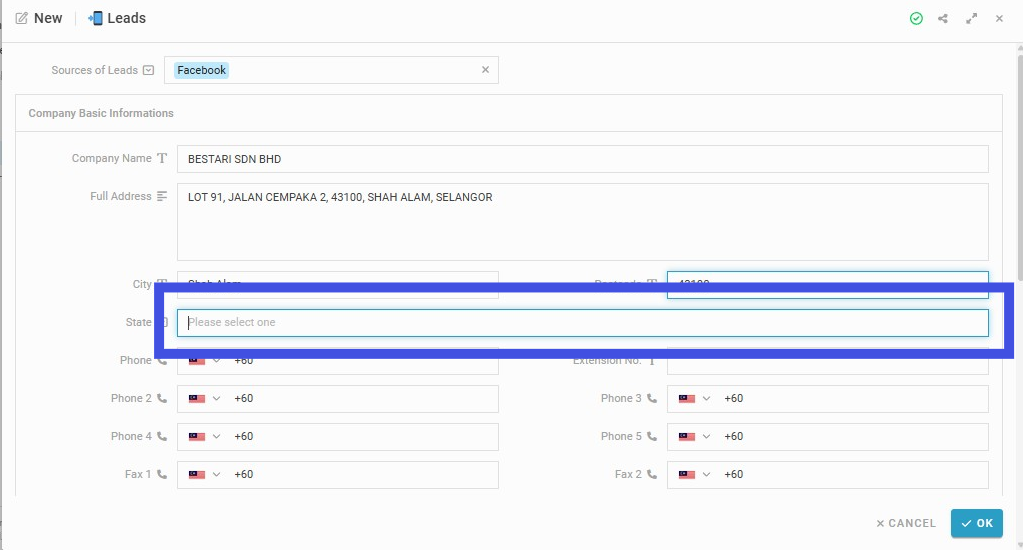Click the share icon in header
Screen dimensions: 1023x550
943,18
